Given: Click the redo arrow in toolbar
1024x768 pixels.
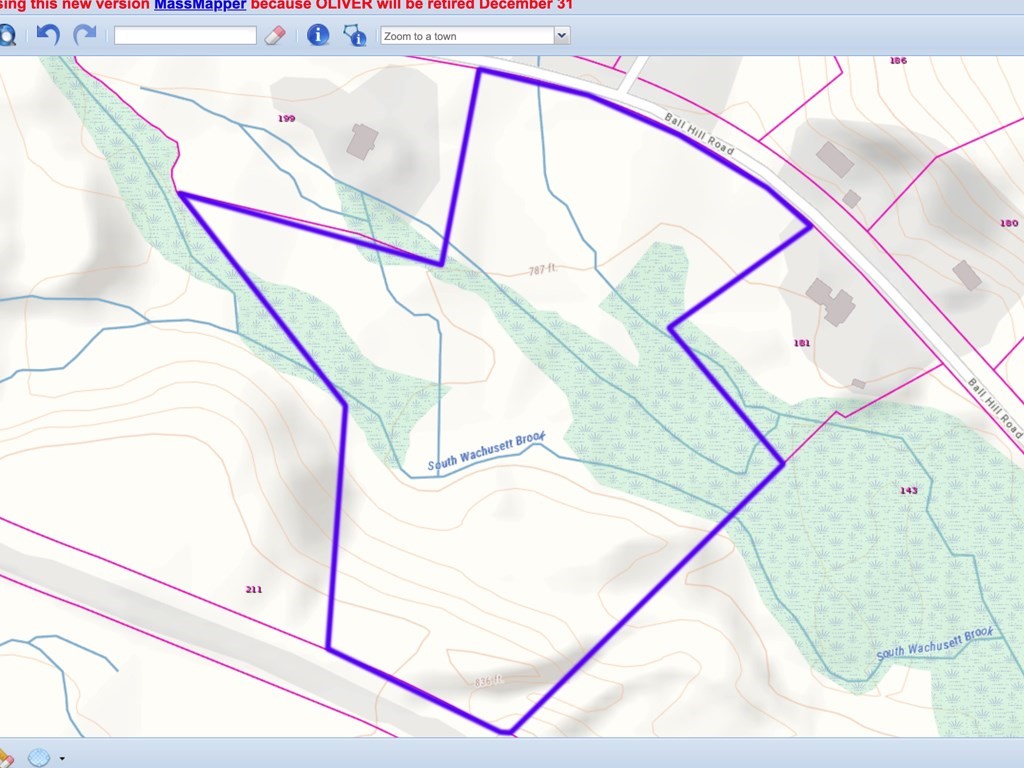Looking at the screenshot, I should point(84,35).
